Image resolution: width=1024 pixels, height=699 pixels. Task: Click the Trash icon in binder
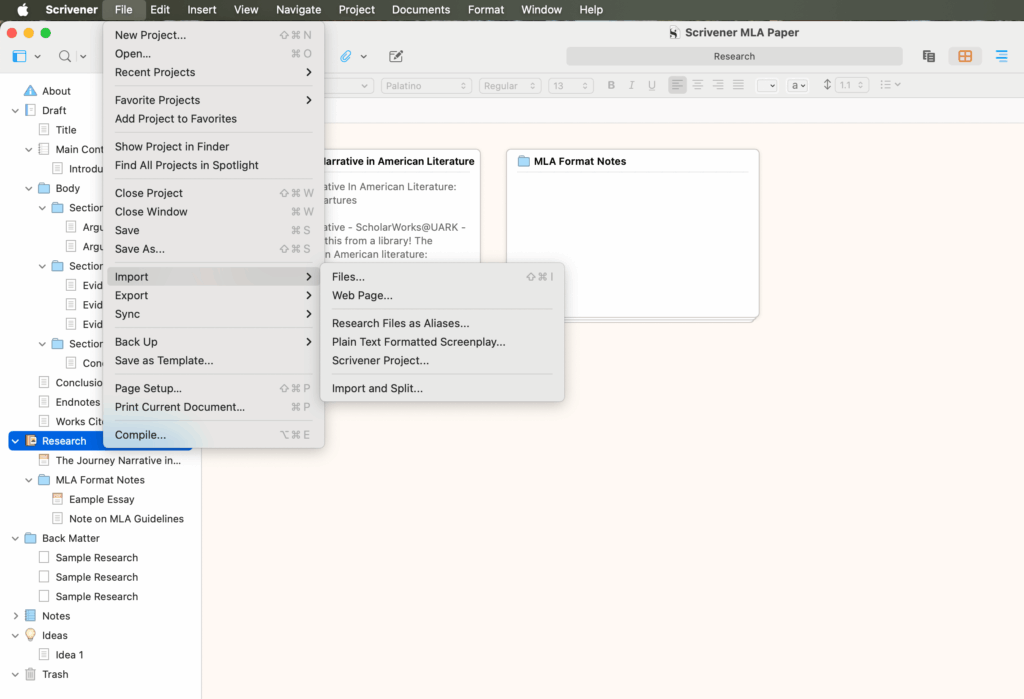[x=30, y=674]
